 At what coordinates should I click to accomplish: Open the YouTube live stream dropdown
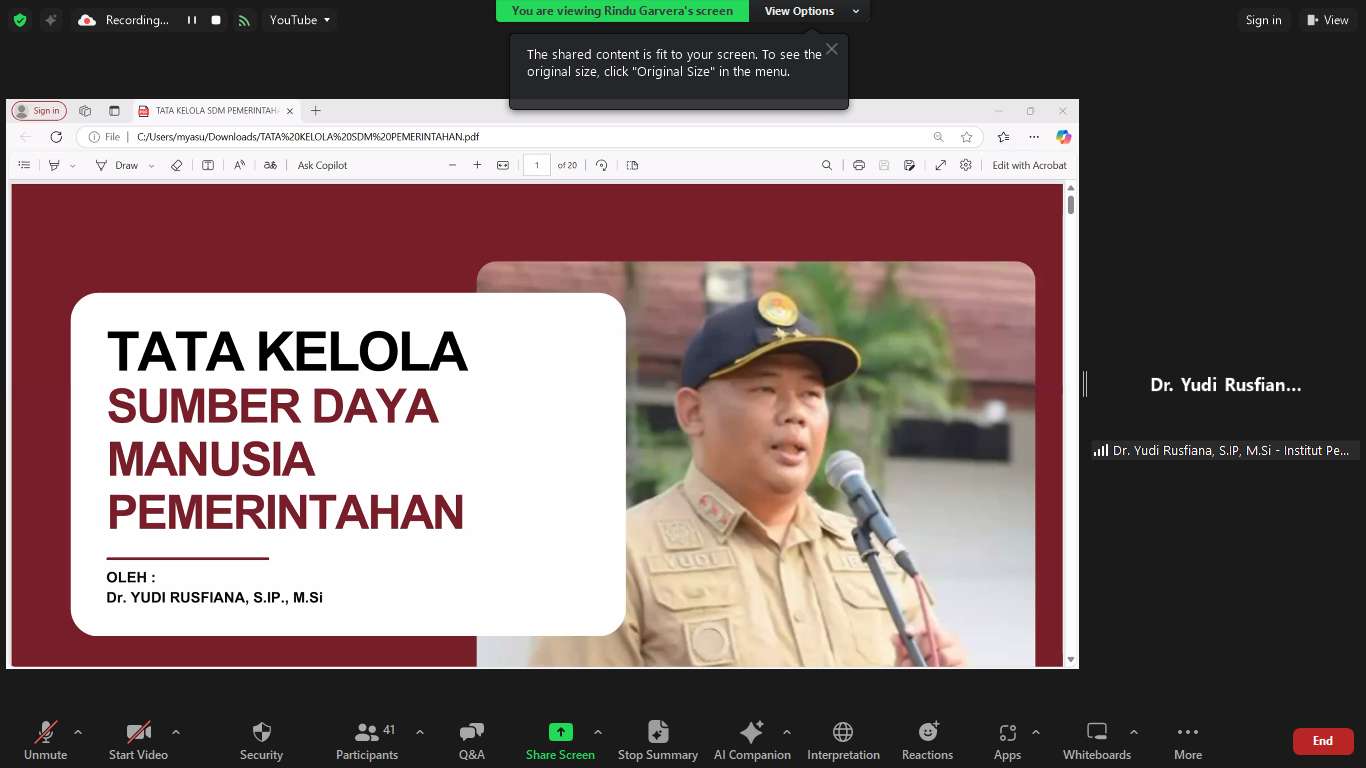tap(299, 20)
